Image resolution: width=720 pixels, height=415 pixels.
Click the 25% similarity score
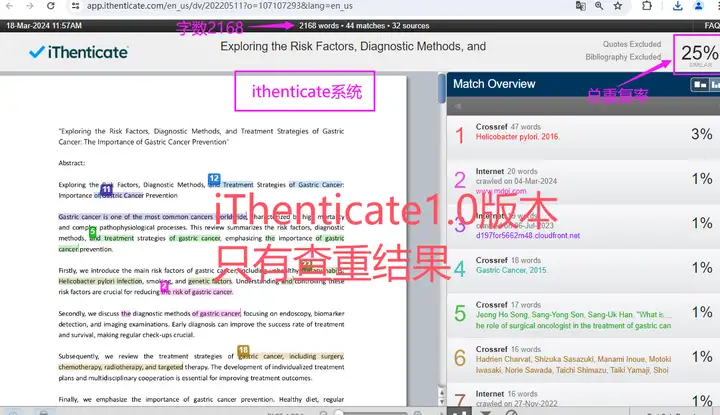pos(699,53)
